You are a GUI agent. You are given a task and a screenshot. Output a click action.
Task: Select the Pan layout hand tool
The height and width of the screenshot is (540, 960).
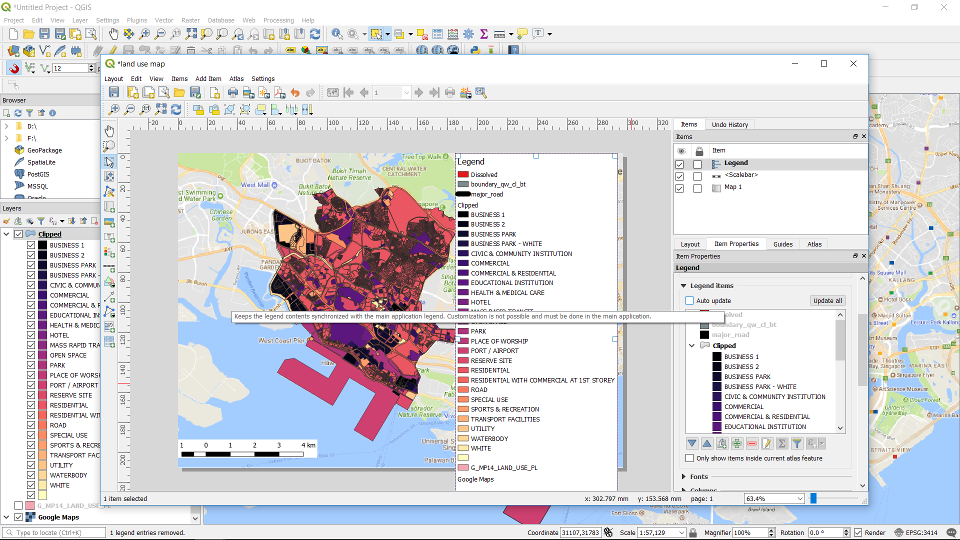tap(110, 130)
